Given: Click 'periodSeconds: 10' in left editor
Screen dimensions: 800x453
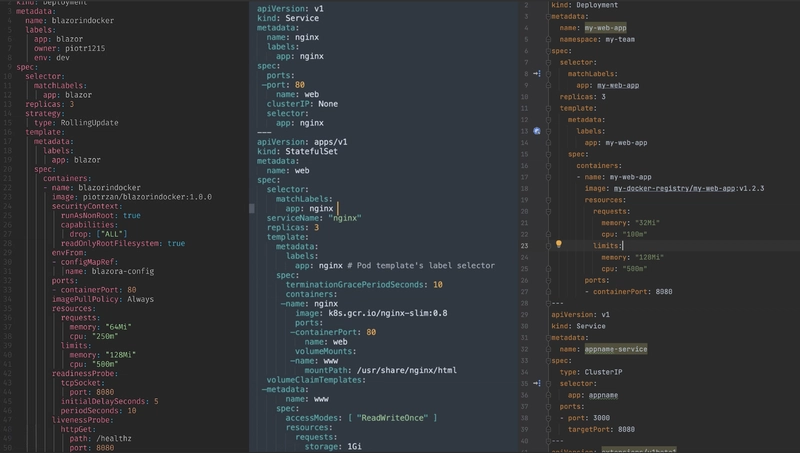Looking at the screenshot, I should click(x=98, y=411).
